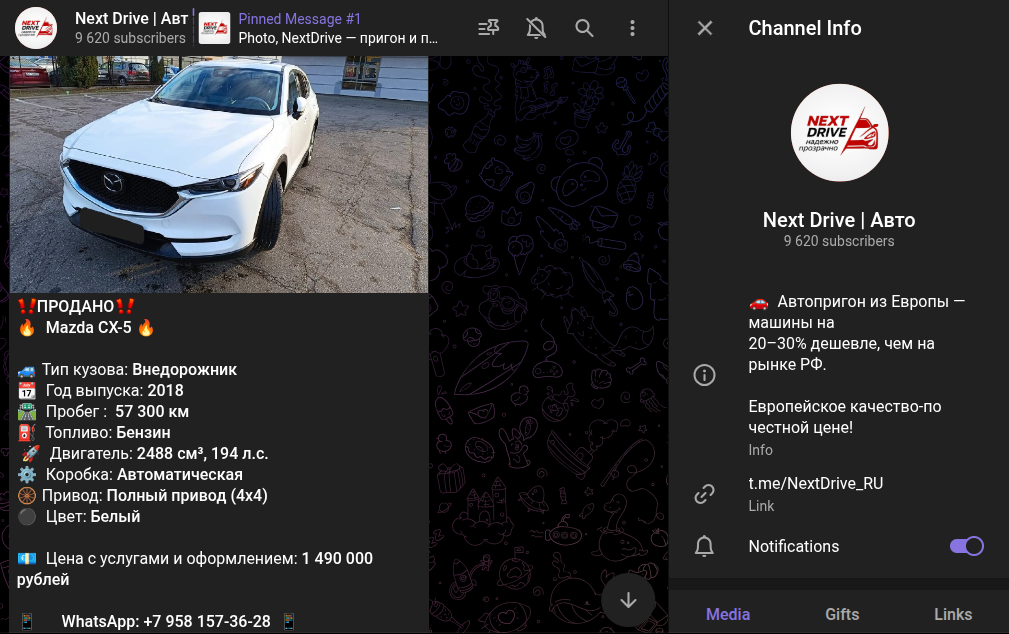Open in-chat search with magnifier icon

tap(584, 28)
